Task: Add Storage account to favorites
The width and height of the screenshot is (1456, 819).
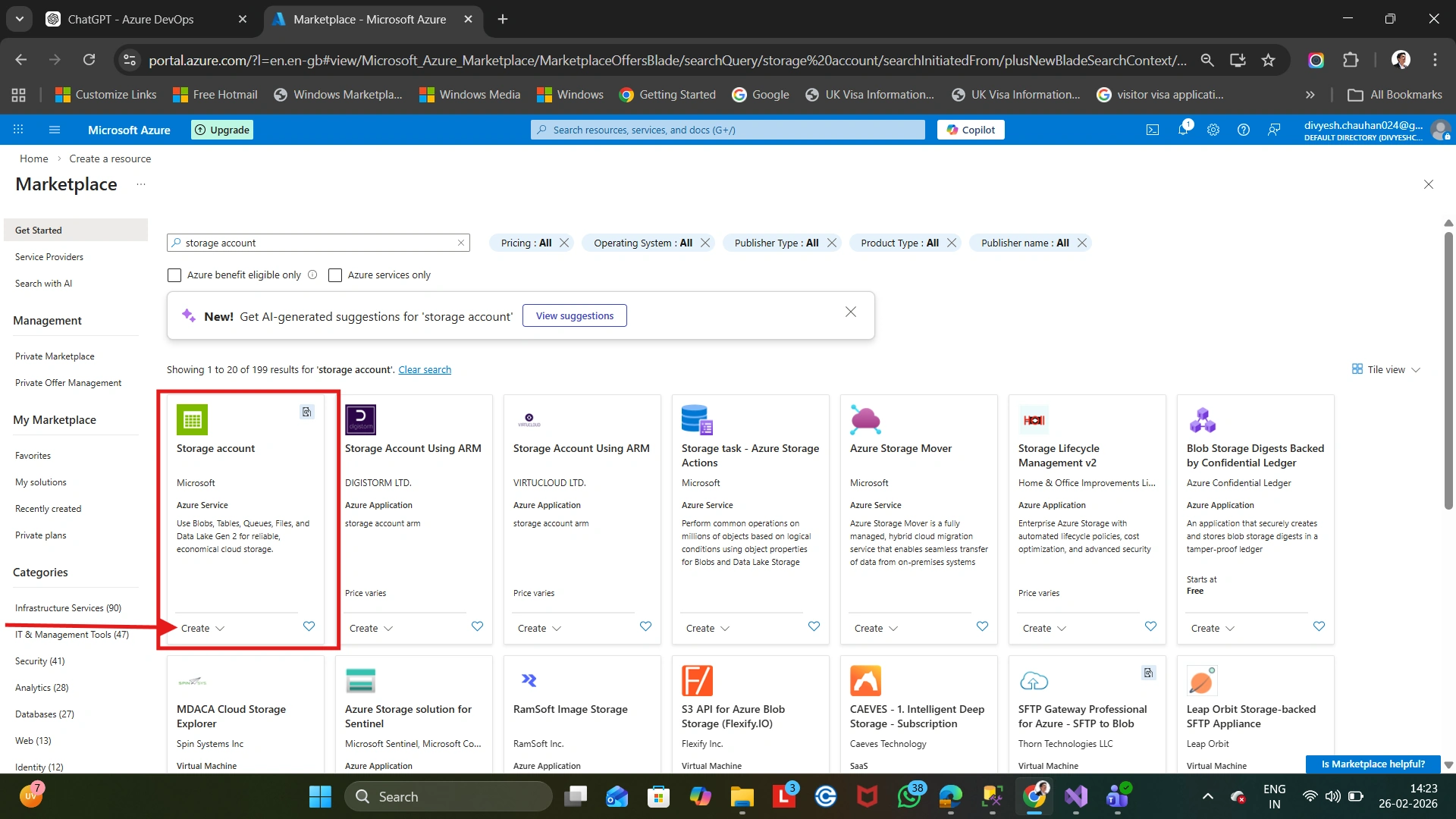Action: pyautogui.click(x=309, y=626)
